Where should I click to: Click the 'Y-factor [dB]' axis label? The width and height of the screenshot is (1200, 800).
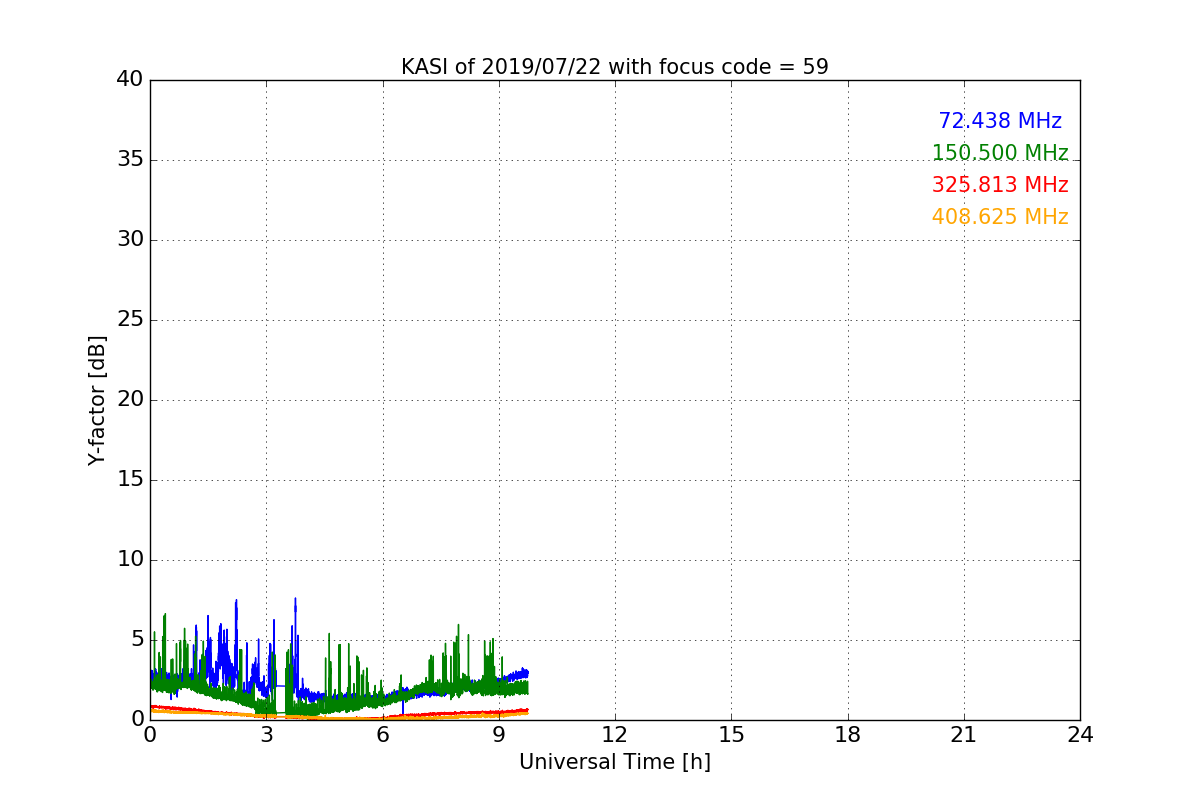click(97, 400)
